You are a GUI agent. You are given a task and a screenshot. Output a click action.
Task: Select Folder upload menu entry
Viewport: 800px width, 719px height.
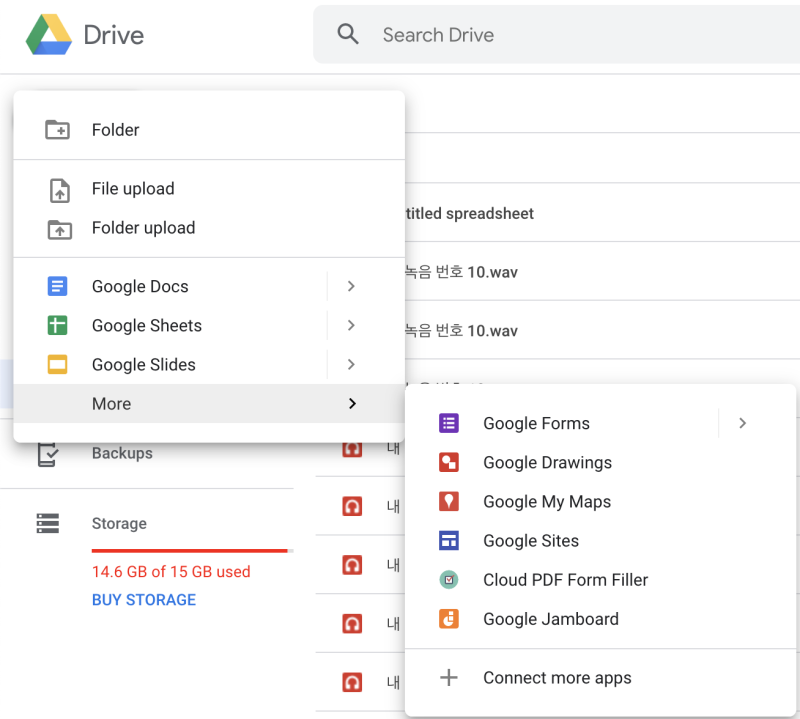[x=143, y=228]
